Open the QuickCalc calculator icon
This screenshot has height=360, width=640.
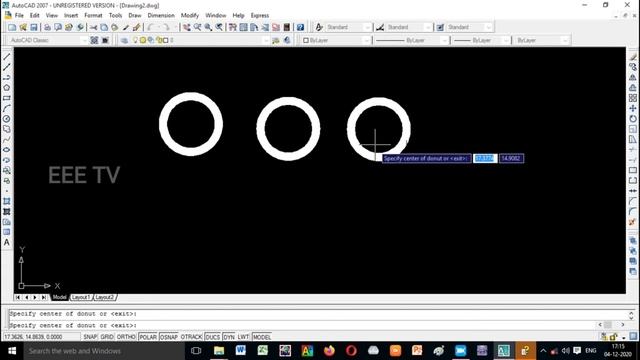(287, 27)
